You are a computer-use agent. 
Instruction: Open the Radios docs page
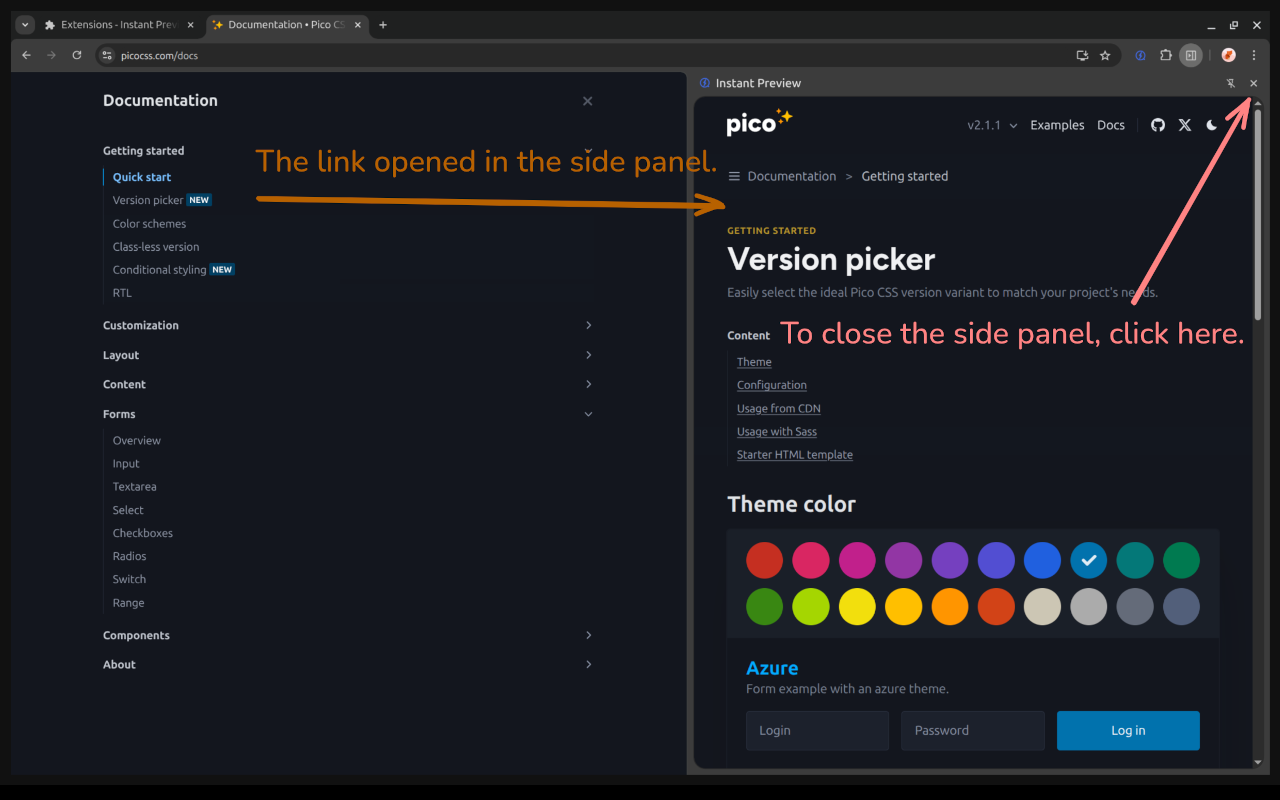pos(130,556)
